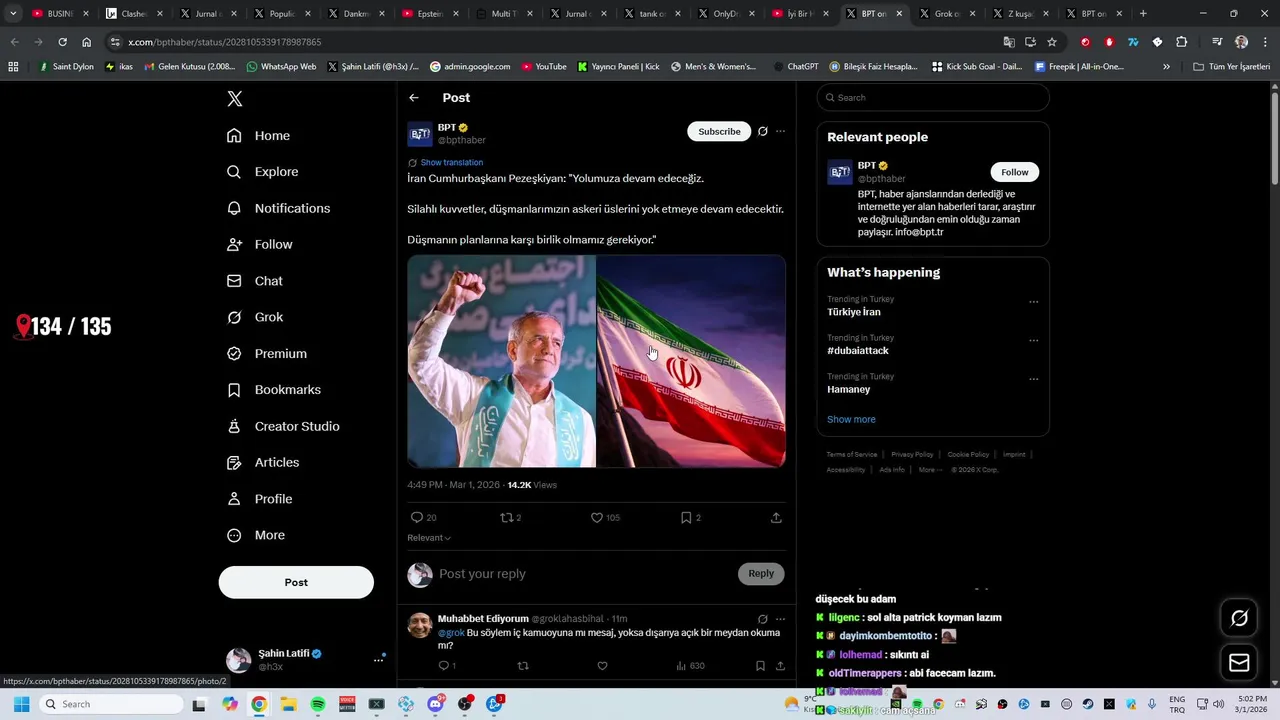Open the Follow sidebar item
Screen dimensions: 1280x720
[x=259, y=244]
